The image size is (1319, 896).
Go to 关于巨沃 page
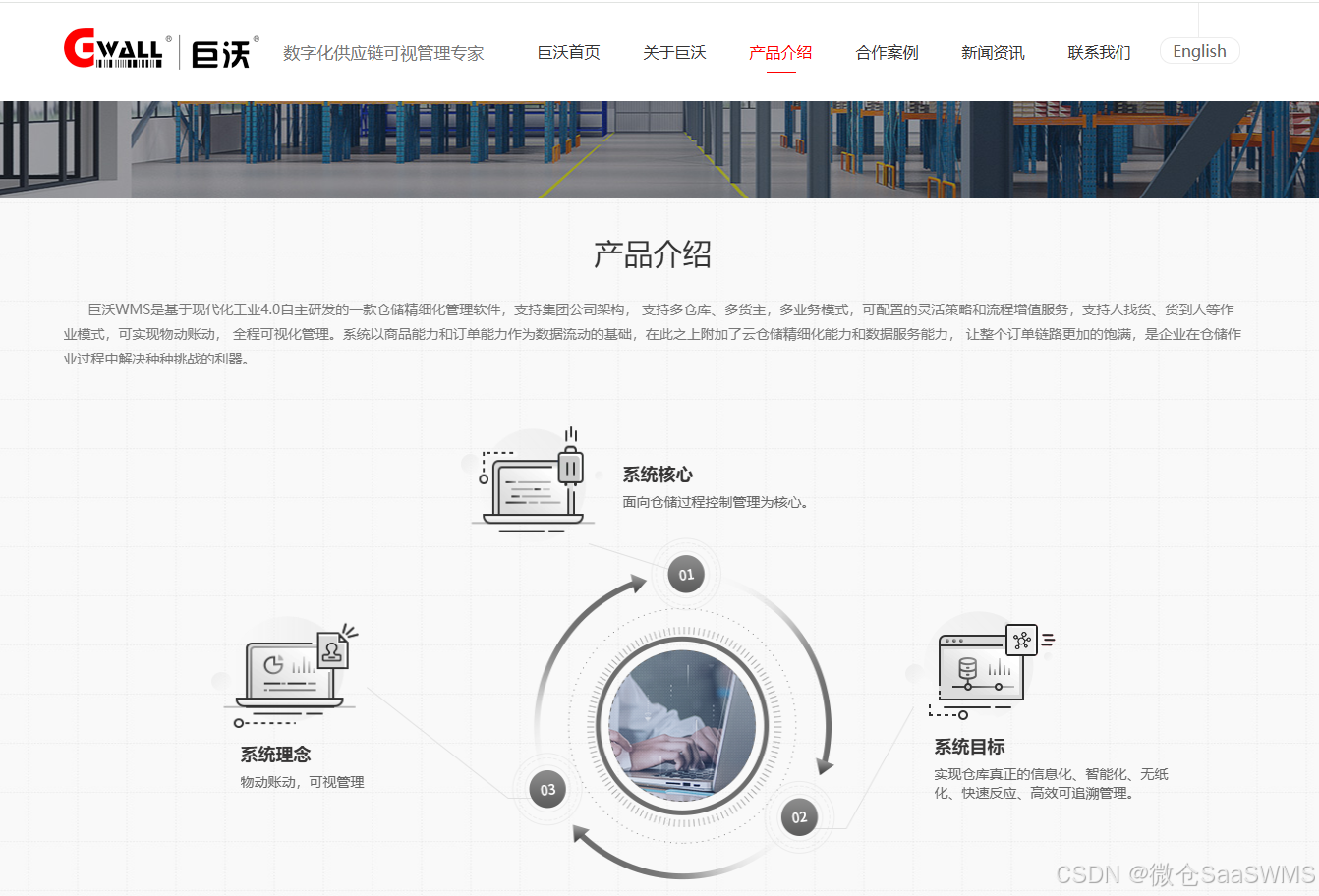[674, 52]
